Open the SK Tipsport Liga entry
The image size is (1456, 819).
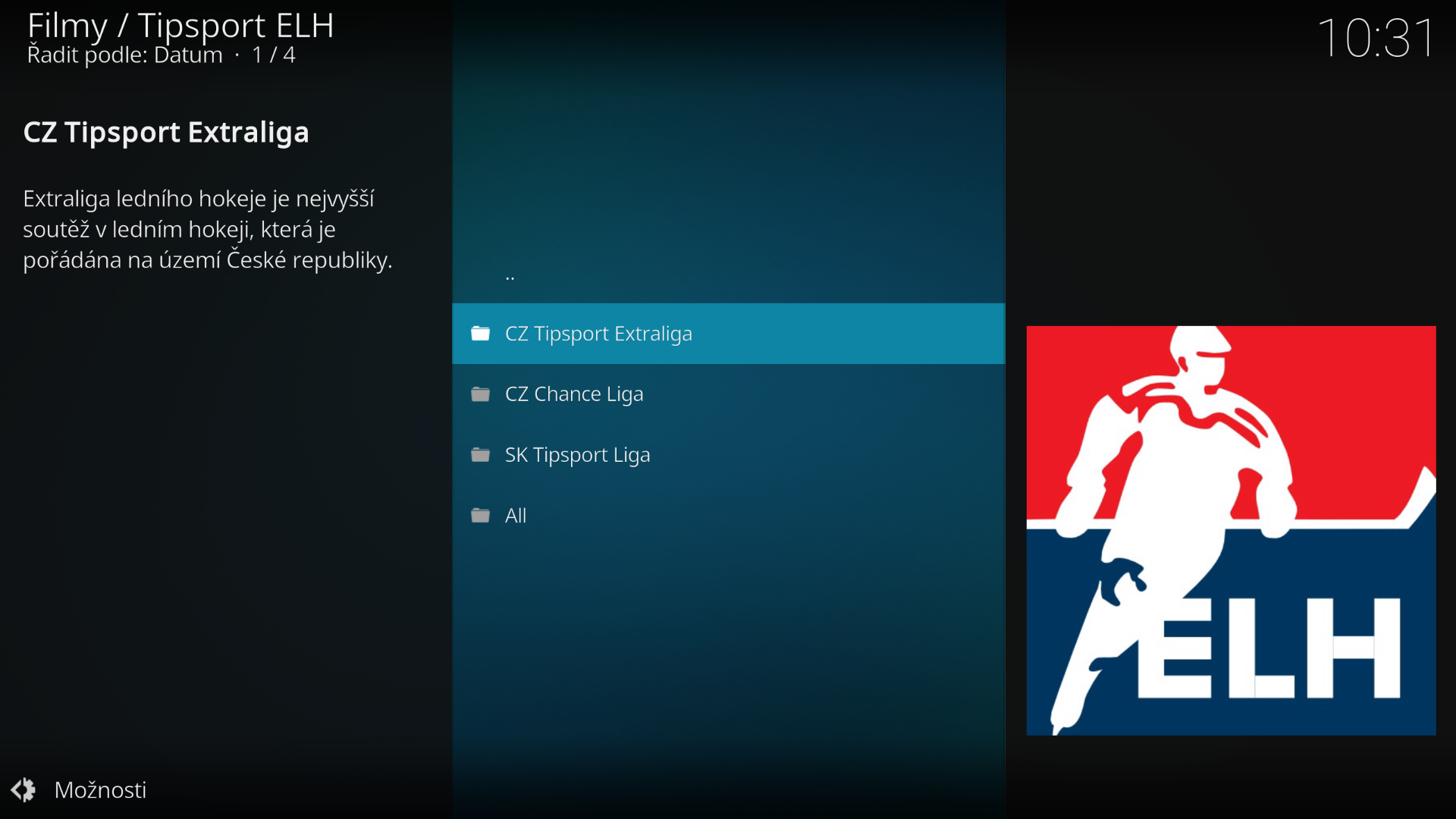(x=577, y=455)
